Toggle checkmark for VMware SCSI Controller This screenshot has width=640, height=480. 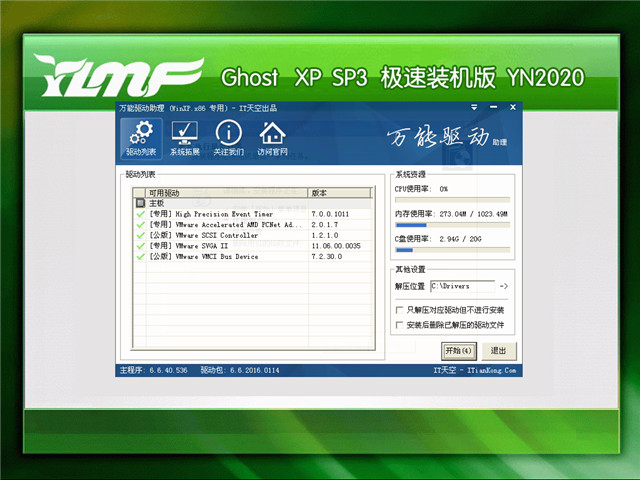click(140, 235)
